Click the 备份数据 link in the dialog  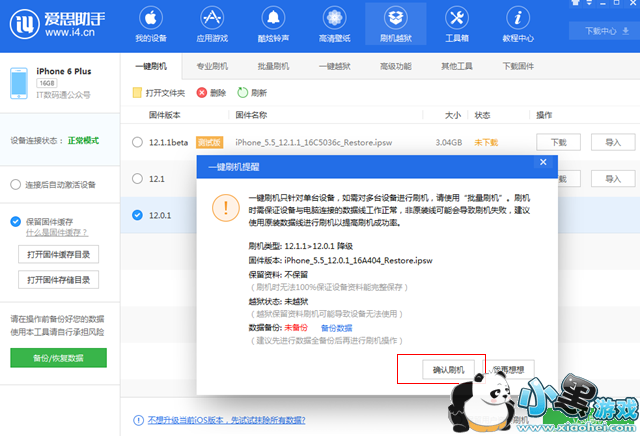coord(336,328)
